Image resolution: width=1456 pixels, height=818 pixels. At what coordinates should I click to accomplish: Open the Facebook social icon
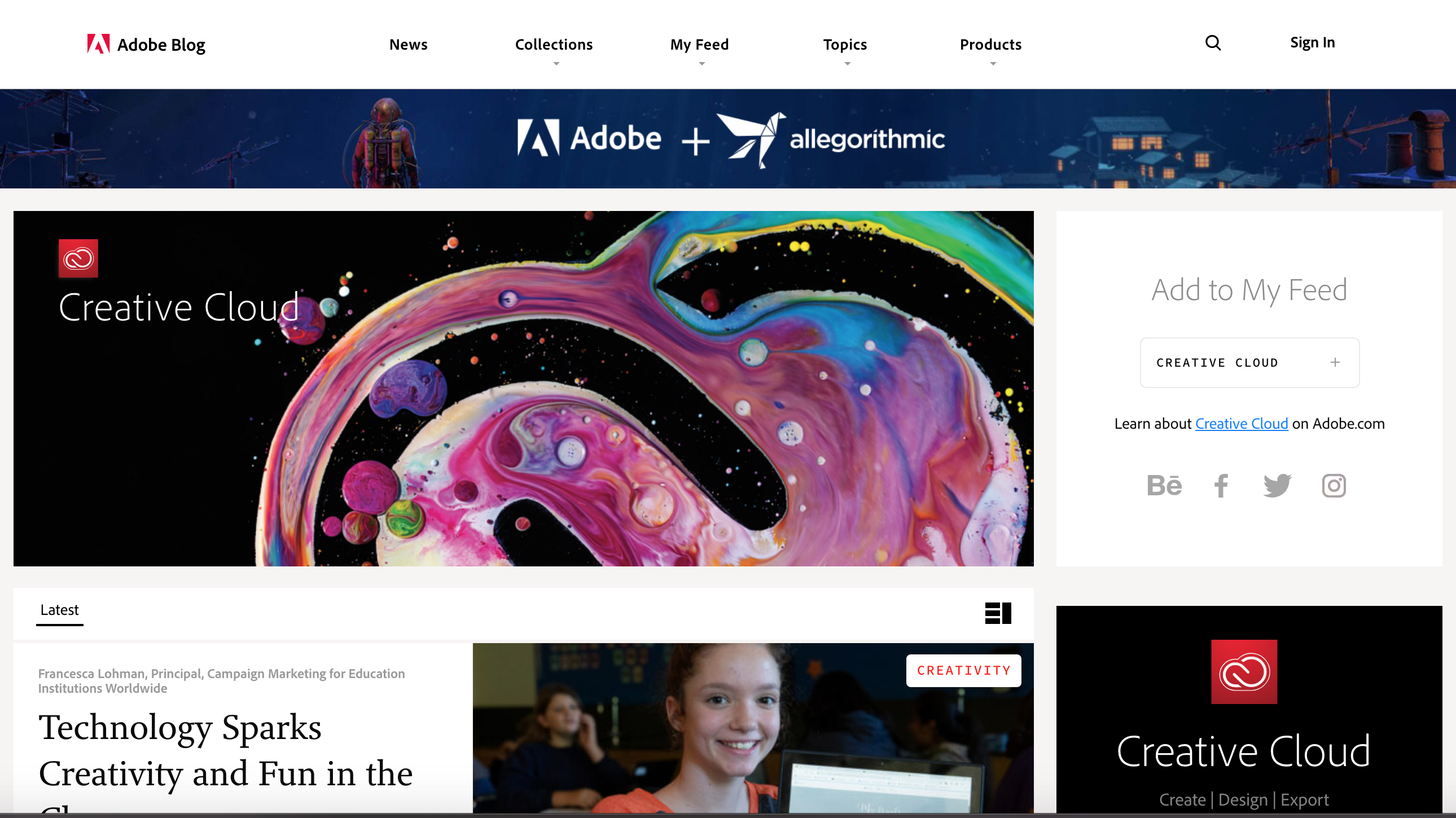point(1221,486)
